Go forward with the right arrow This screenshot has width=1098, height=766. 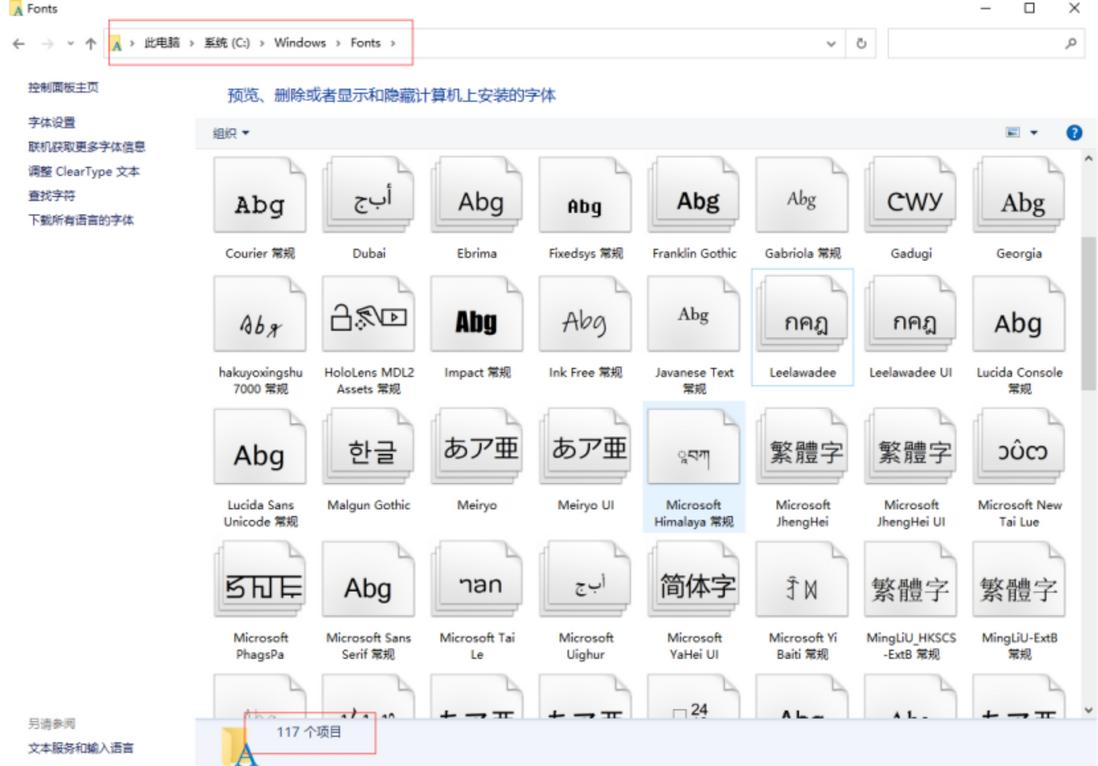(x=48, y=43)
